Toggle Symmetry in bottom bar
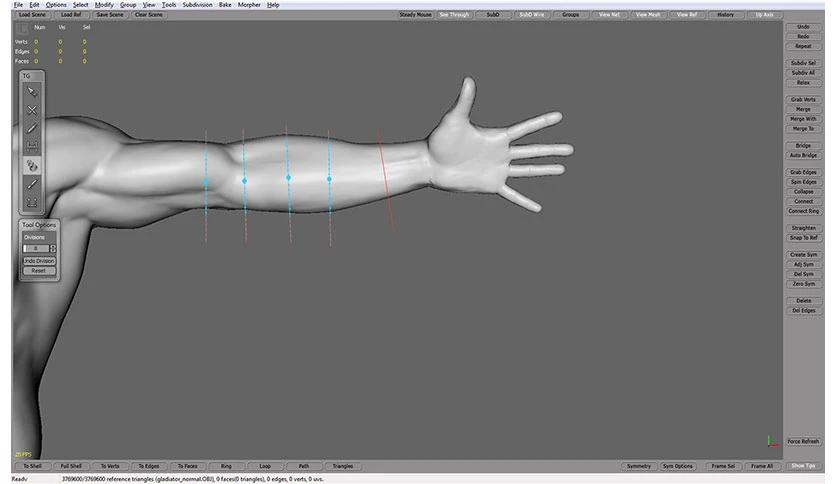 [x=639, y=466]
